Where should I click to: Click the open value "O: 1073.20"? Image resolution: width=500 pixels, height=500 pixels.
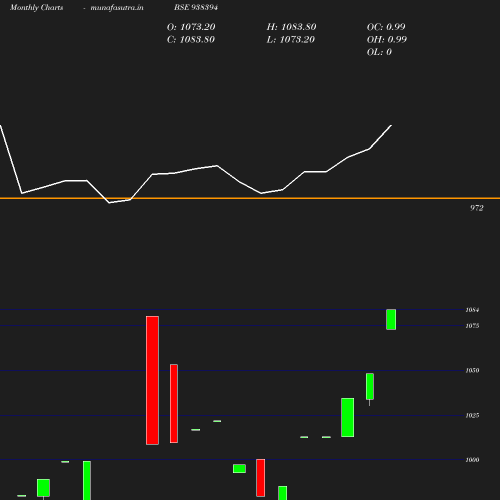[191, 27]
